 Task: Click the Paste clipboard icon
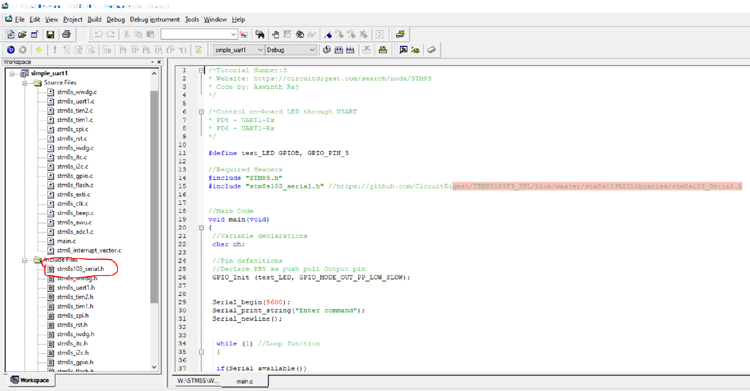[x=150, y=34]
